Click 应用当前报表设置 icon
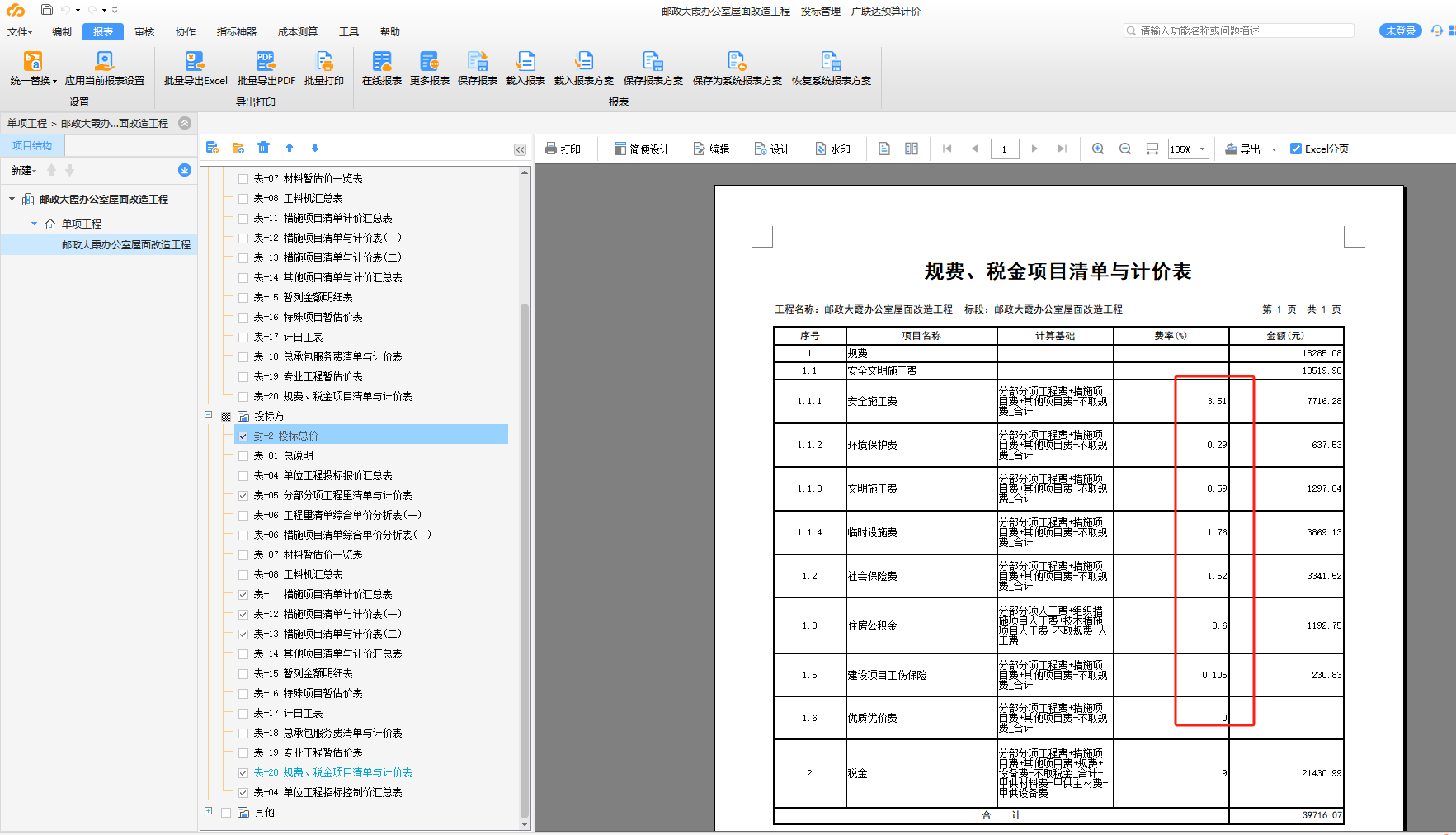This screenshot has height=835, width=1456. tap(104, 61)
